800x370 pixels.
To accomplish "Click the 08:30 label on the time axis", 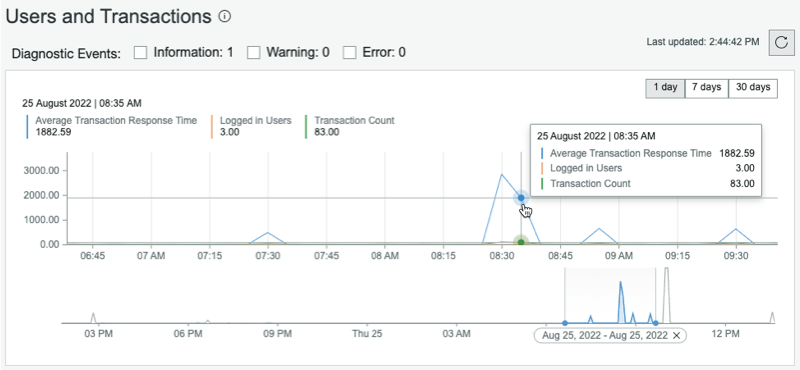I will 502,256.
